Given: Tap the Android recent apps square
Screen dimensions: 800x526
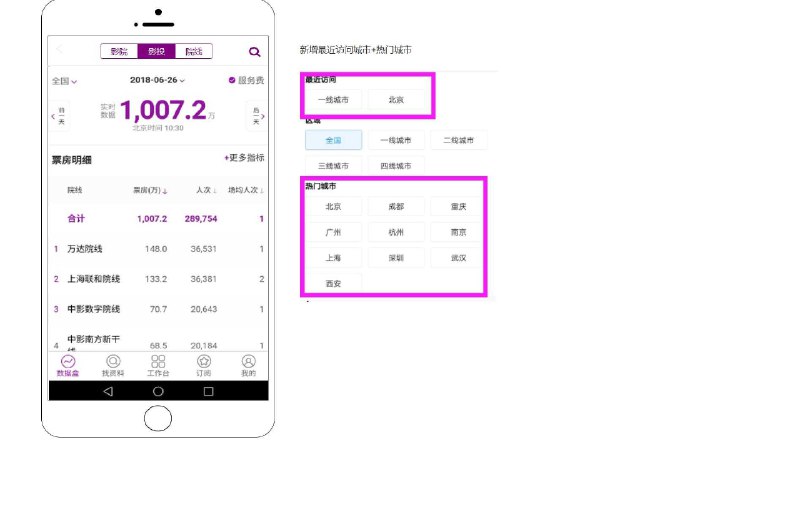Looking at the screenshot, I should click(208, 391).
